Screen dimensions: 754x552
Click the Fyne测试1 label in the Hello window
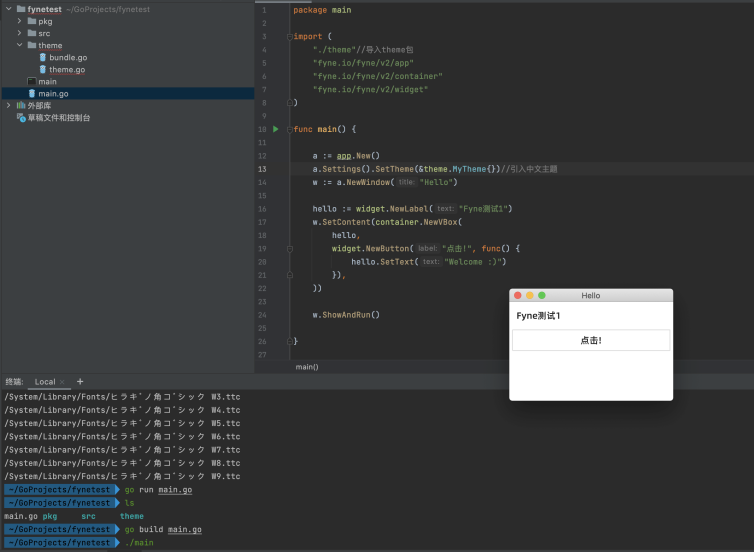click(x=538, y=316)
